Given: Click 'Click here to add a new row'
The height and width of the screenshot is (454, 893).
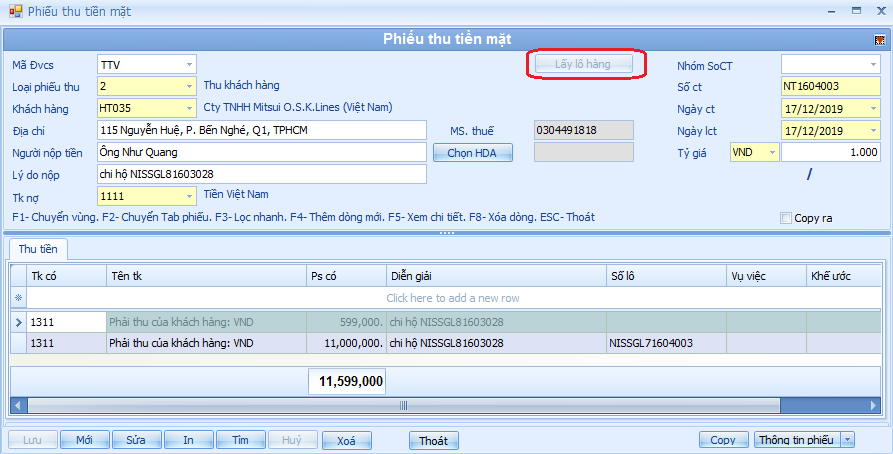Looking at the screenshot, I should tap(452, 298).
